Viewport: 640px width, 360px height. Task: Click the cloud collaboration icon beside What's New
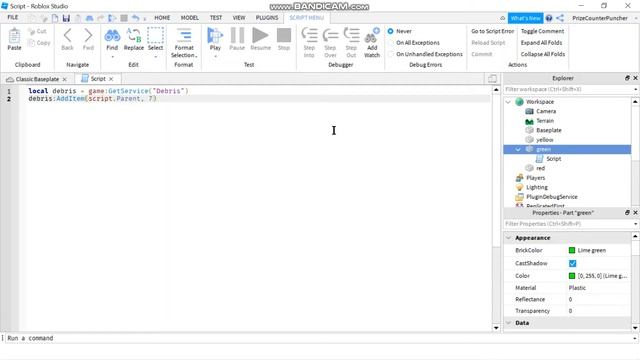point(502,18)
